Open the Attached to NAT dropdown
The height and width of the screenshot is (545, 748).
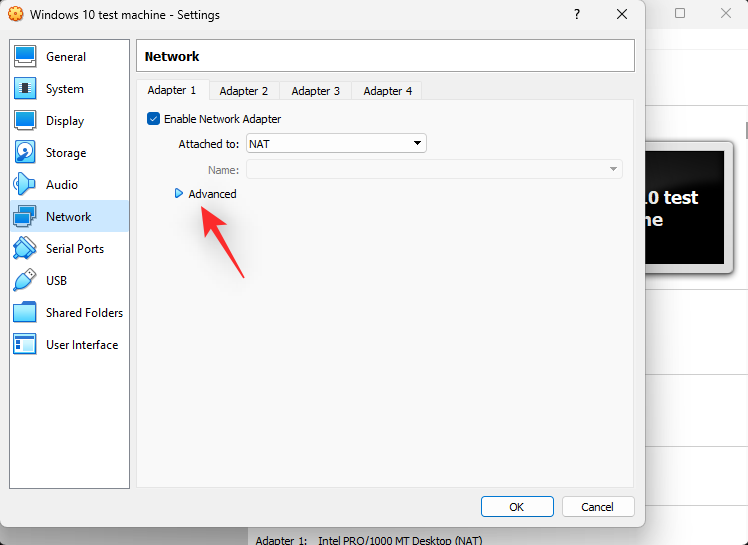pyautogui.click(x=336, y=143)
